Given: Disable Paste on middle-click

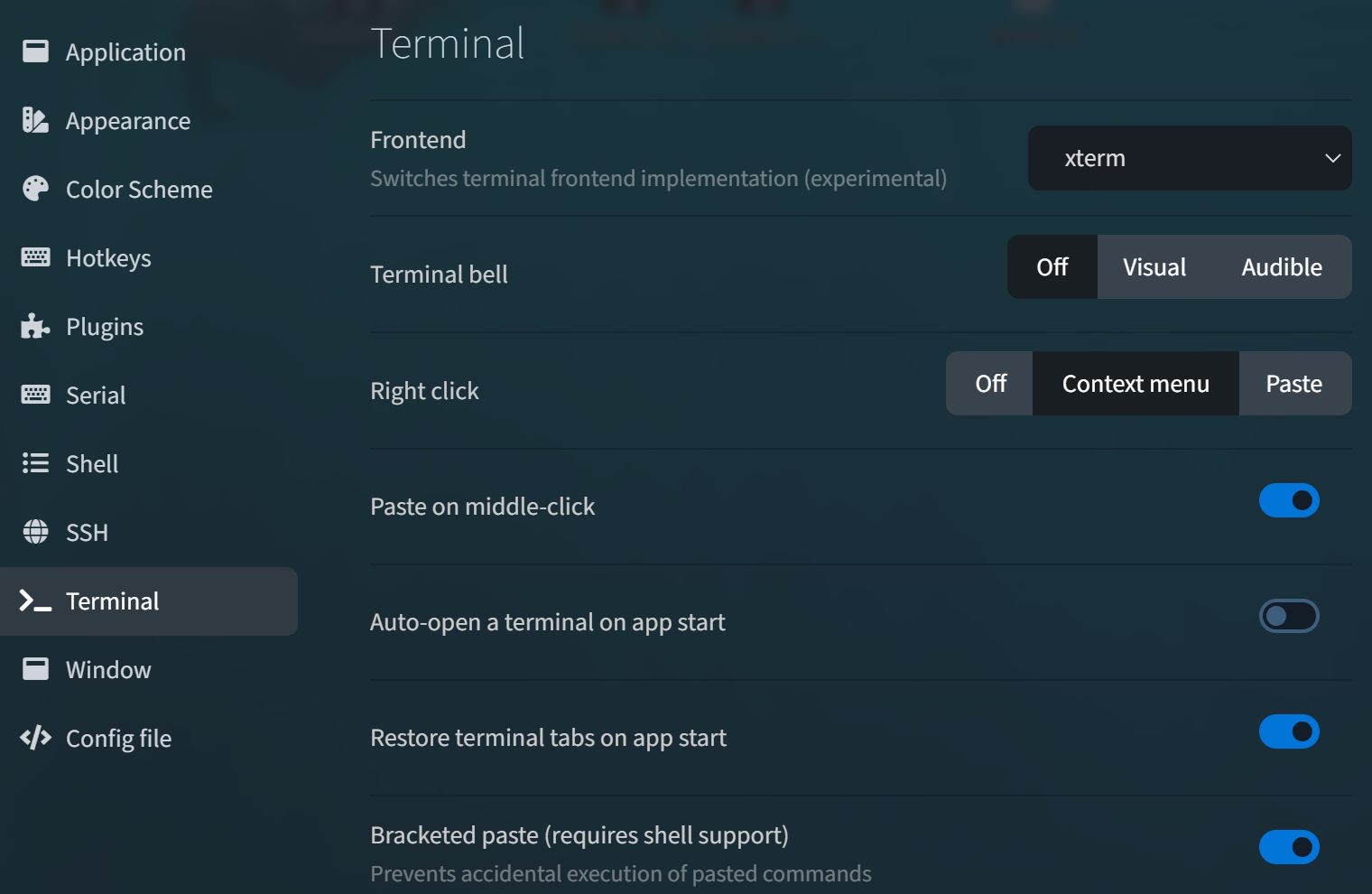Looking at the screenshot, I should tap(1289, 500).
